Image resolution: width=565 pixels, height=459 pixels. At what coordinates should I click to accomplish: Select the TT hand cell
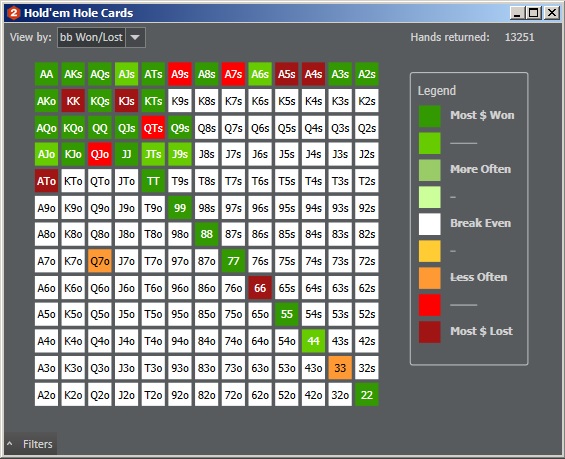(153, 181)
